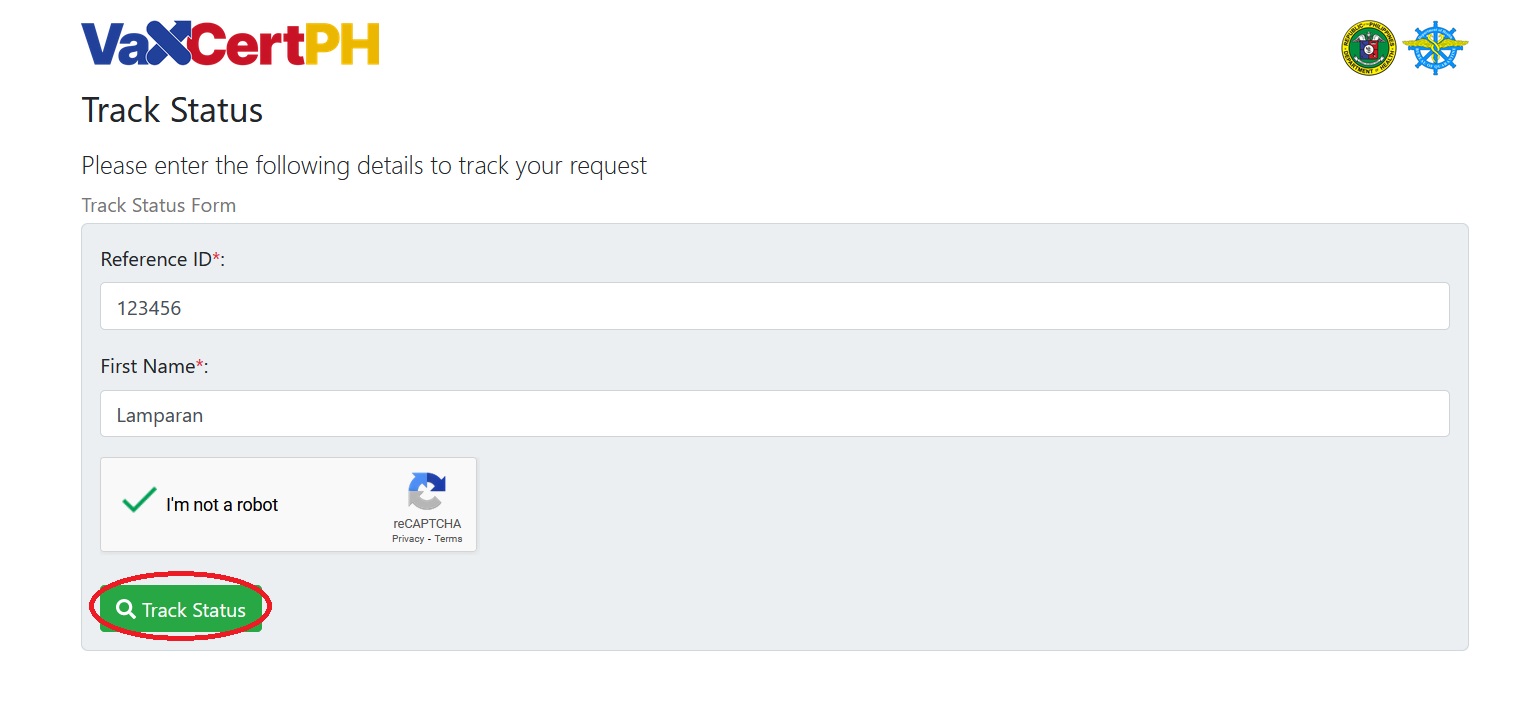1534x727 pixels.
Task: Click the Reference ID input field
Action: 774,307
